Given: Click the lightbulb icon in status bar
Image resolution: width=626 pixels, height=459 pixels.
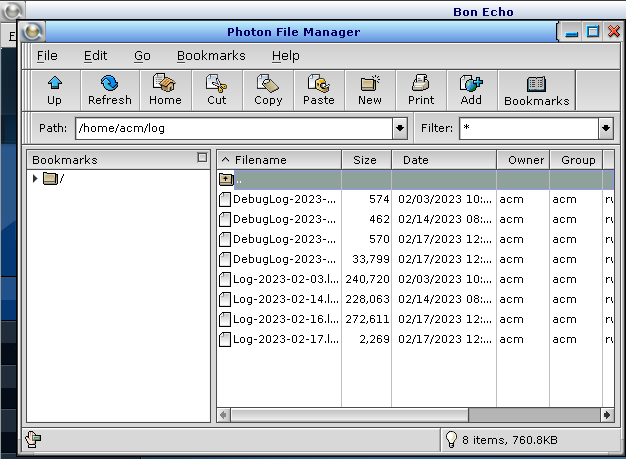Looking at the screenshot, I should pyautogui.click(x=451, y=439).
